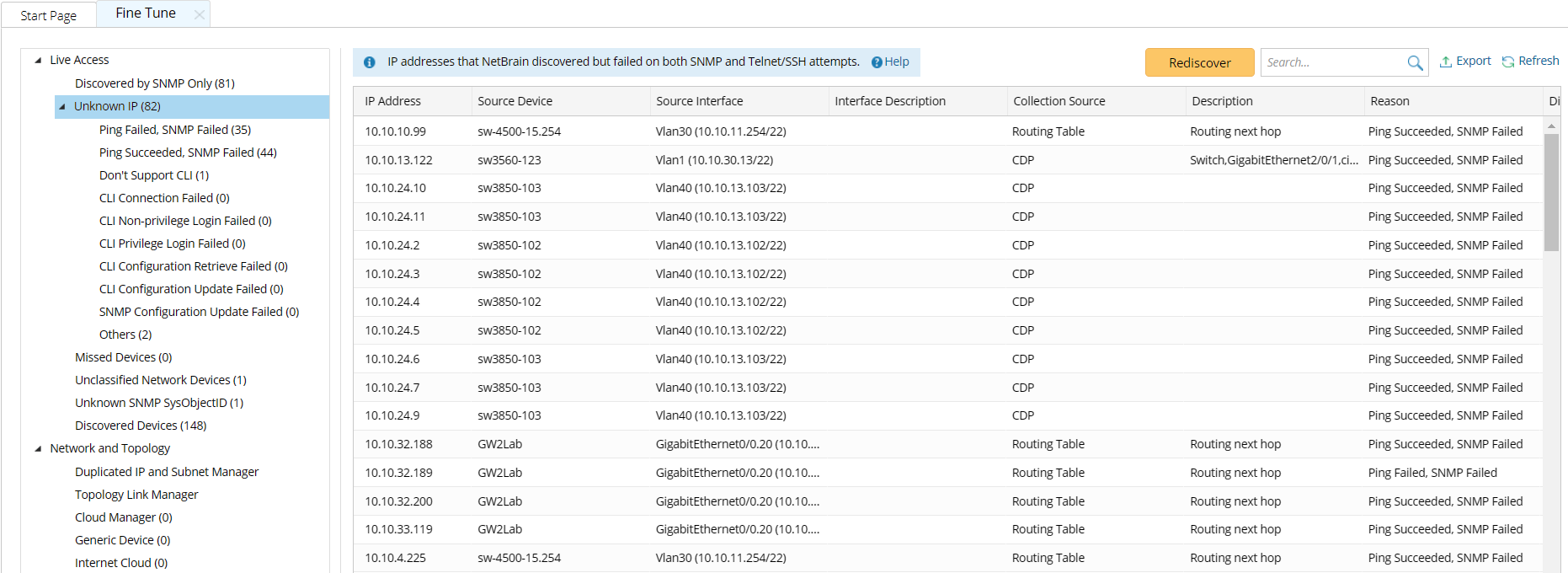Image resolution: width=1568 pixels, height=573 pixels.
Task: Select the Fine Tune tab
Action: click(x=146, y=13)
